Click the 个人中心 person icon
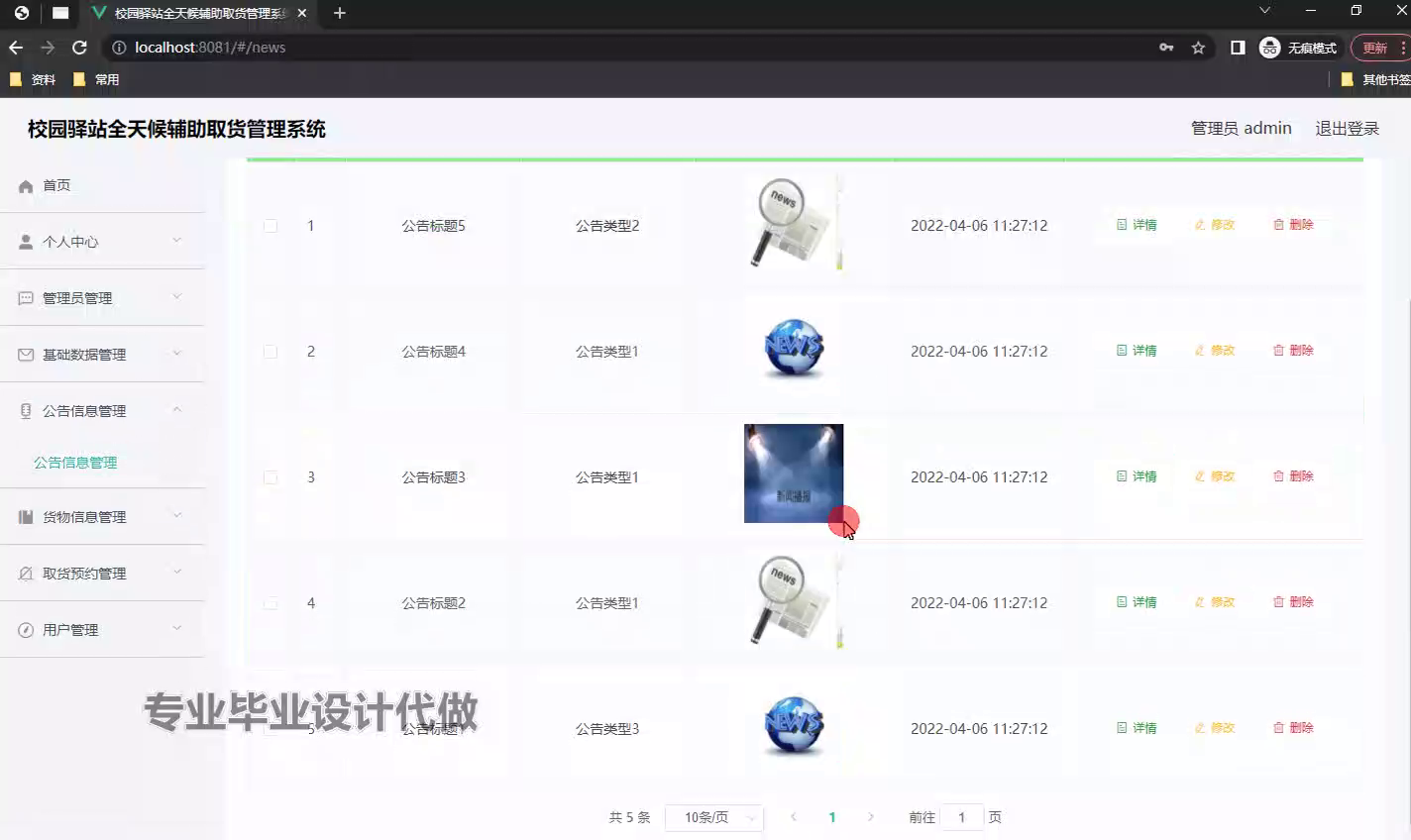The height and width of the screenshot is (840, 1411). click(26, 242)
